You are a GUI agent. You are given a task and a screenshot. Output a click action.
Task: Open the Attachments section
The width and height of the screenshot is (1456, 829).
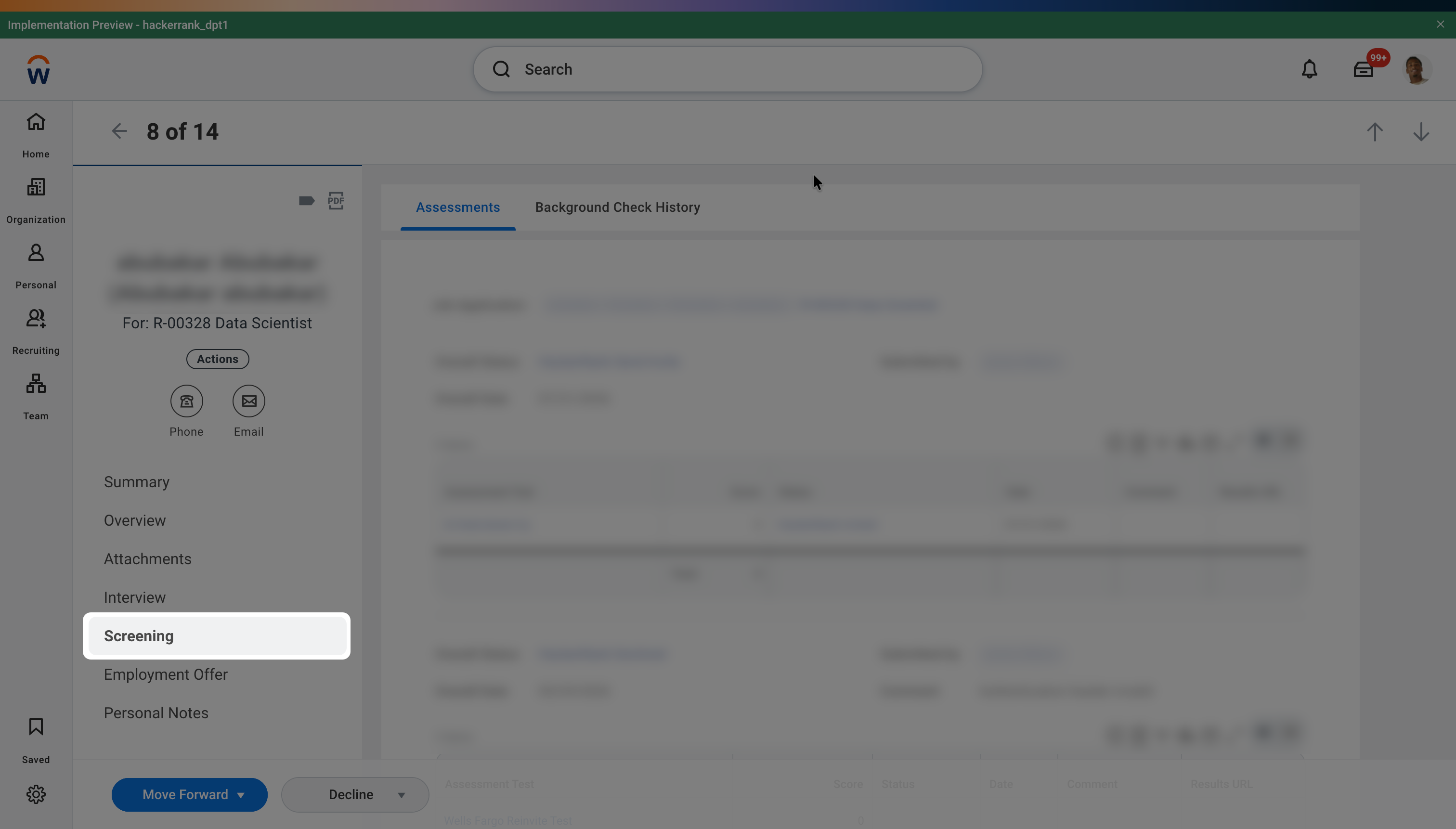pos(147,558)
